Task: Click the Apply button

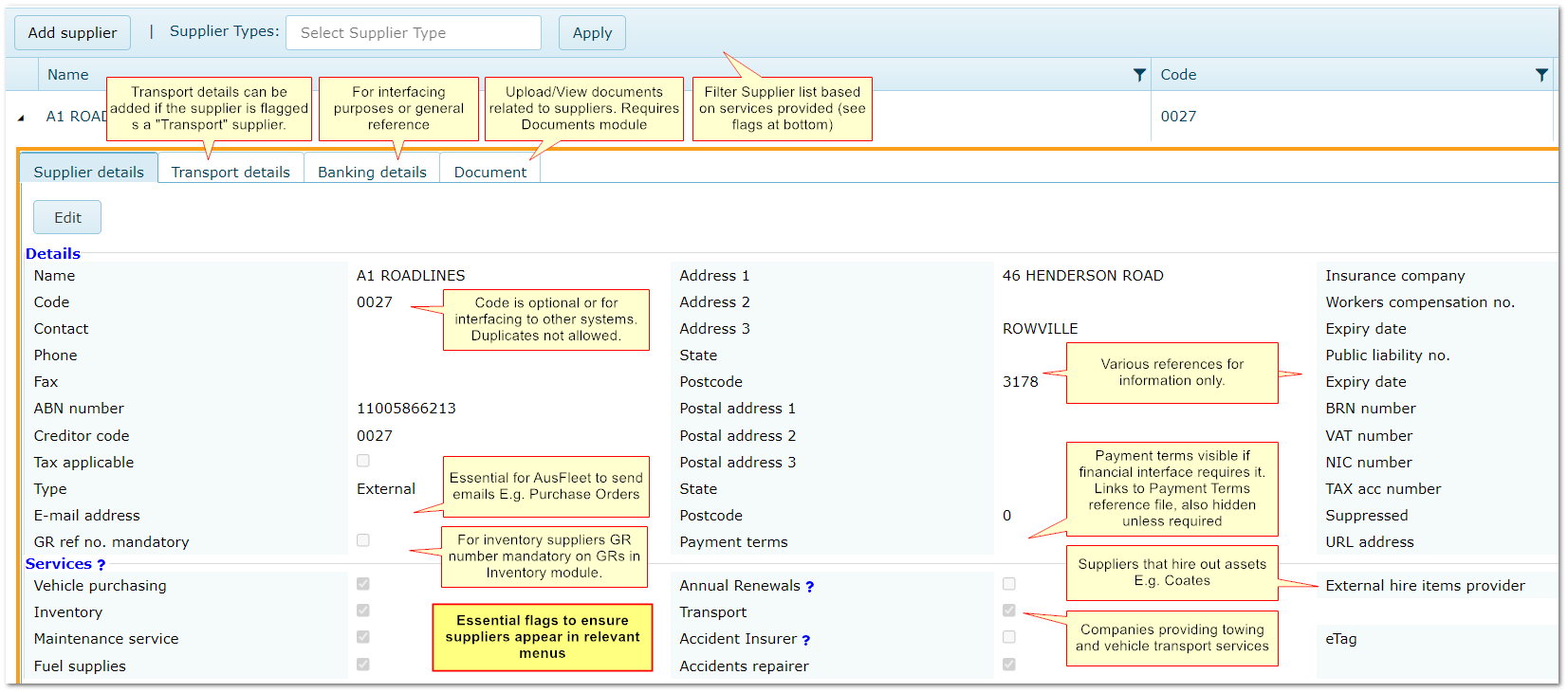Action: [x=592, y=32]
